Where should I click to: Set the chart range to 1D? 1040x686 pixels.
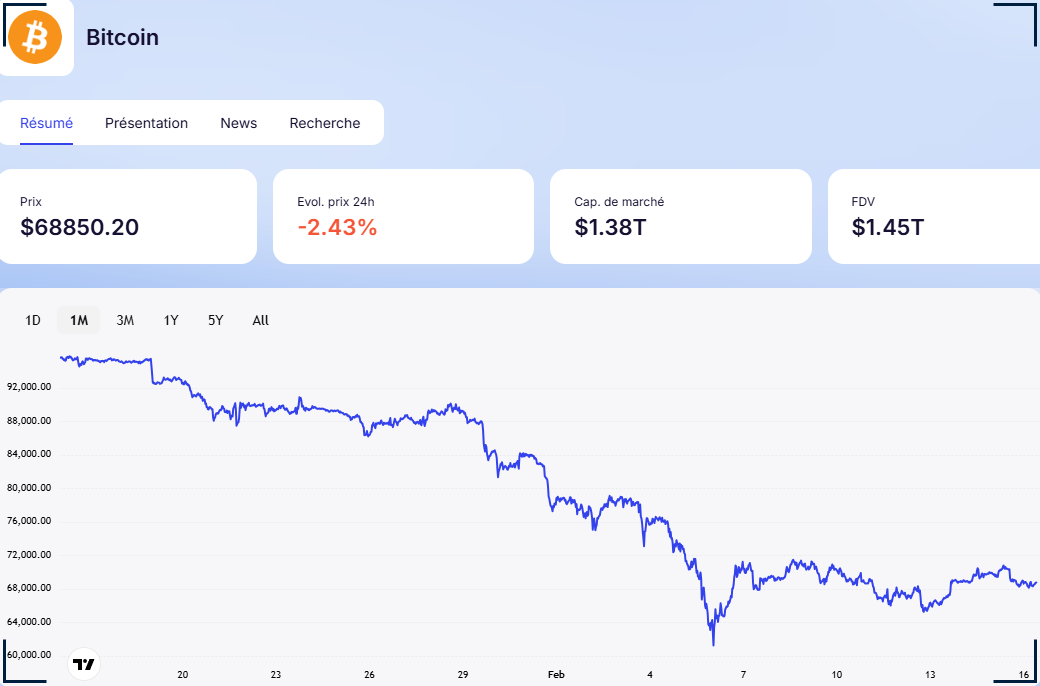click(x=33, y=320)
